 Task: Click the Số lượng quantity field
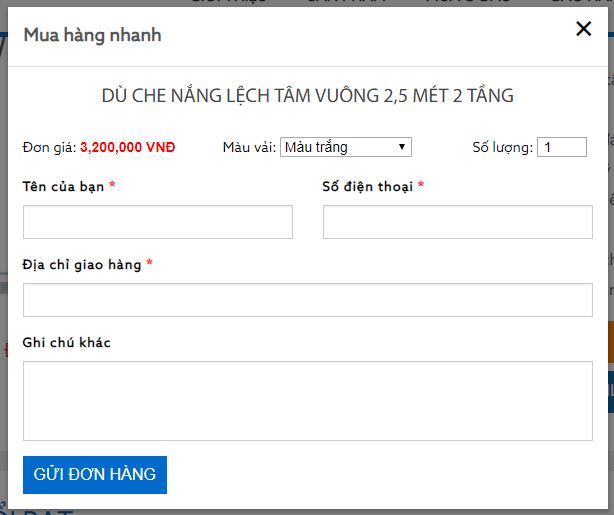click(561, 147)
